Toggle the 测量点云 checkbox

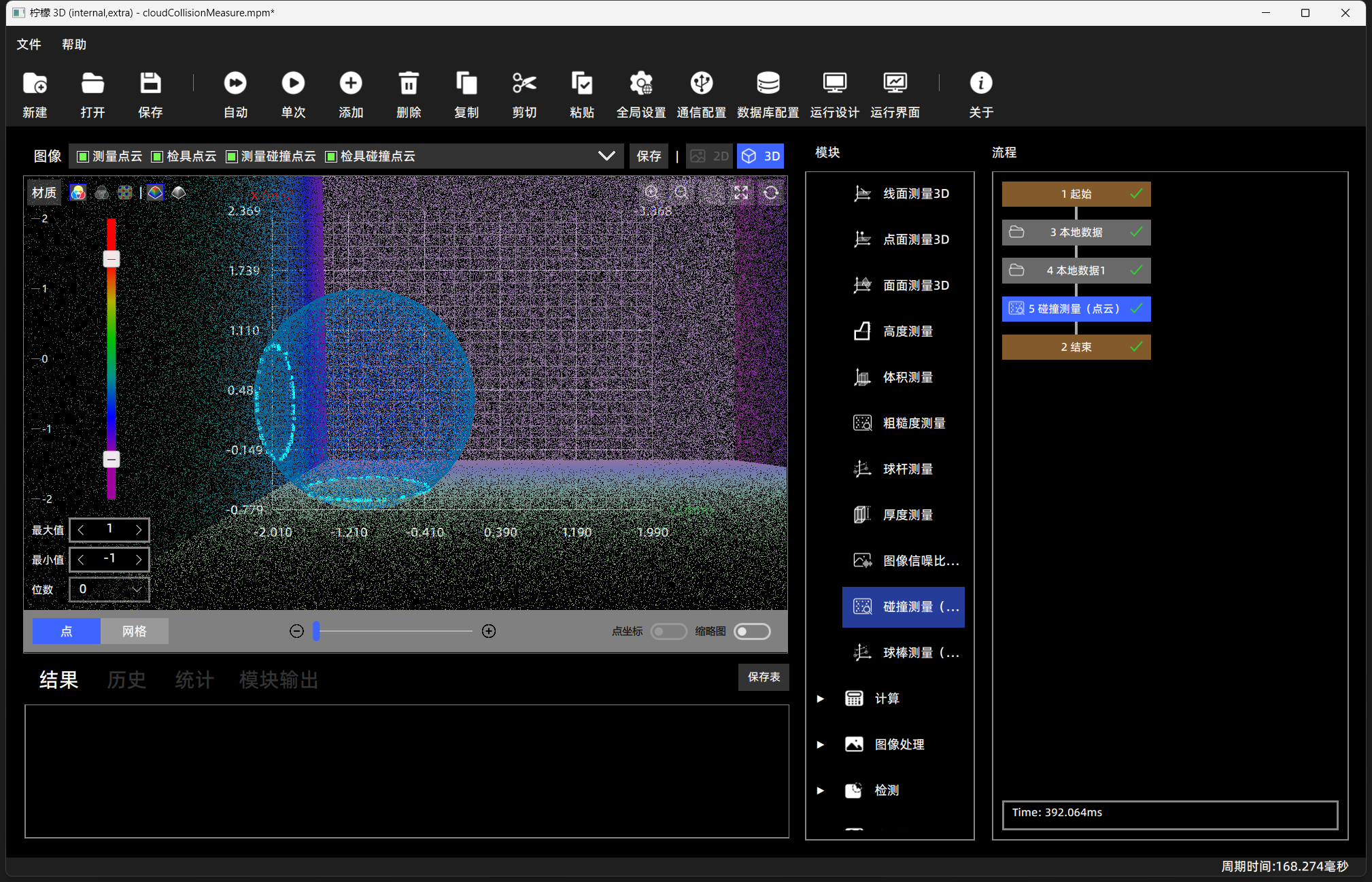[x=83, y=157]
